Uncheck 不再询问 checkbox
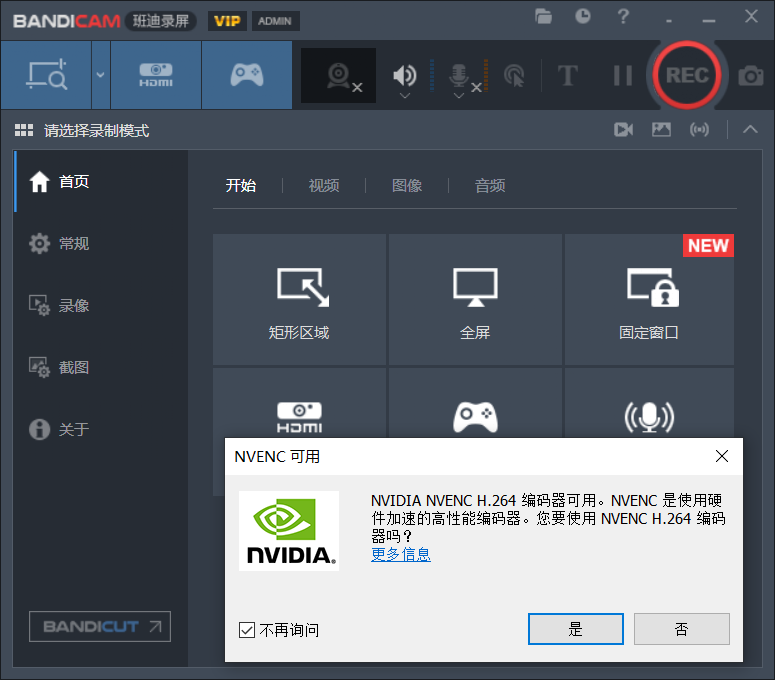 (x=247, y=630)
